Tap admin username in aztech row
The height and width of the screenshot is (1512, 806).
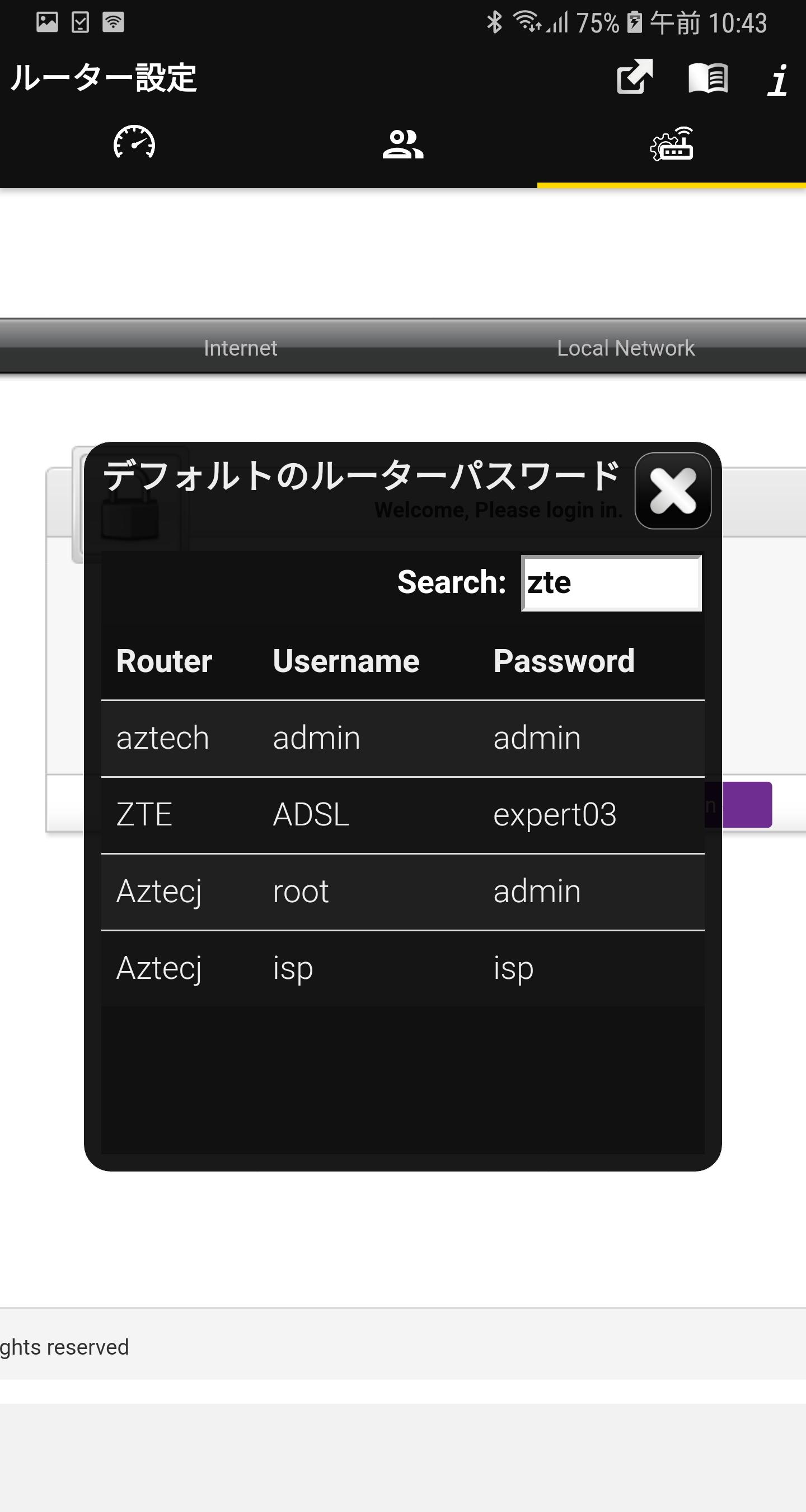[316, 738]
